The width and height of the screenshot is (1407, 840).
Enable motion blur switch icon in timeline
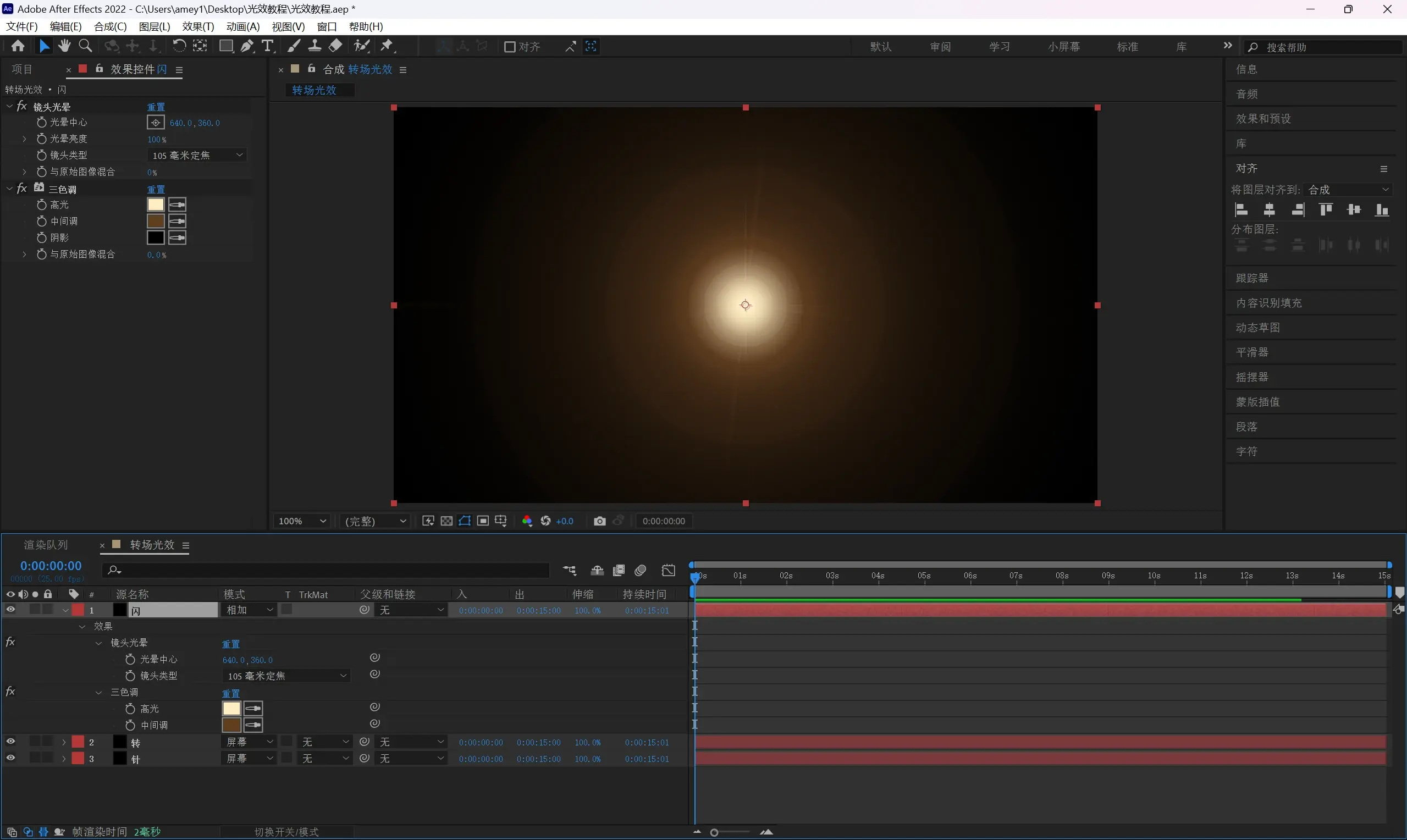(x=641, y=571)
